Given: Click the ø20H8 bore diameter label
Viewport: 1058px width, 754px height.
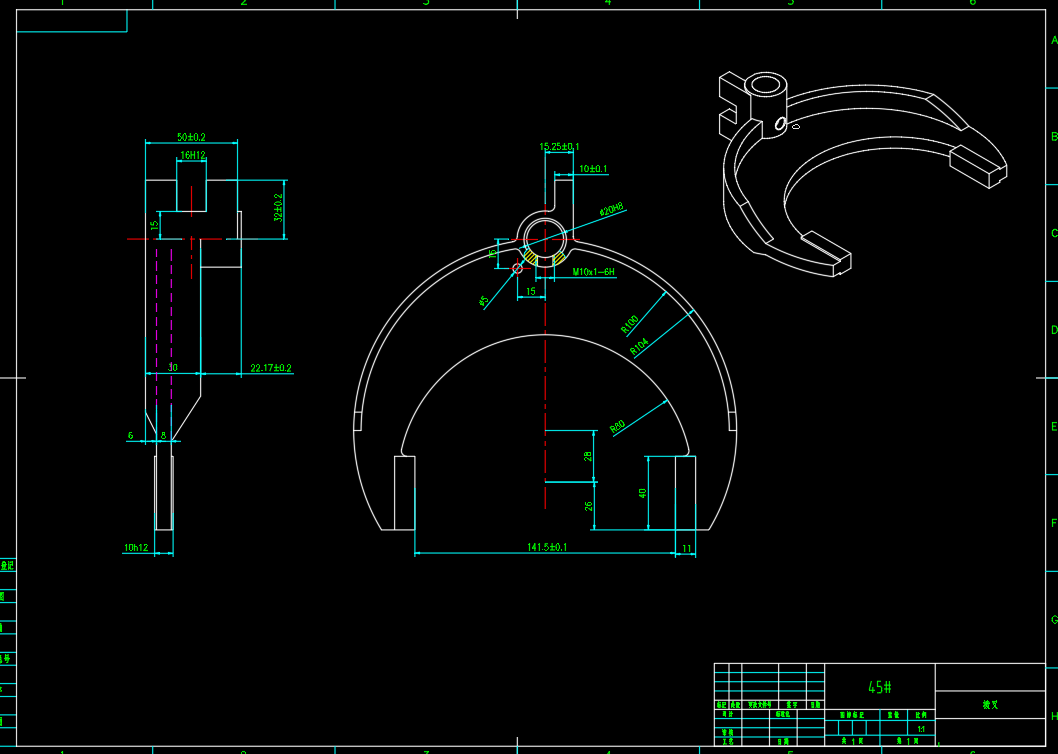Looking at the screenshot, I should [611, 210].
